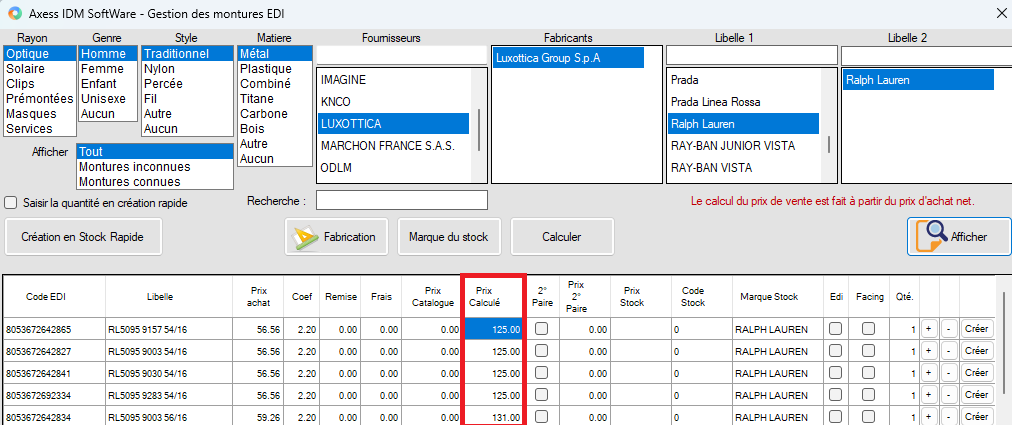This screenshot has width=1012, height=425.
Task: Tick 2° Paire checkbox for RL5095 9157
Action: pyautogui.click(x=541, y=328)
